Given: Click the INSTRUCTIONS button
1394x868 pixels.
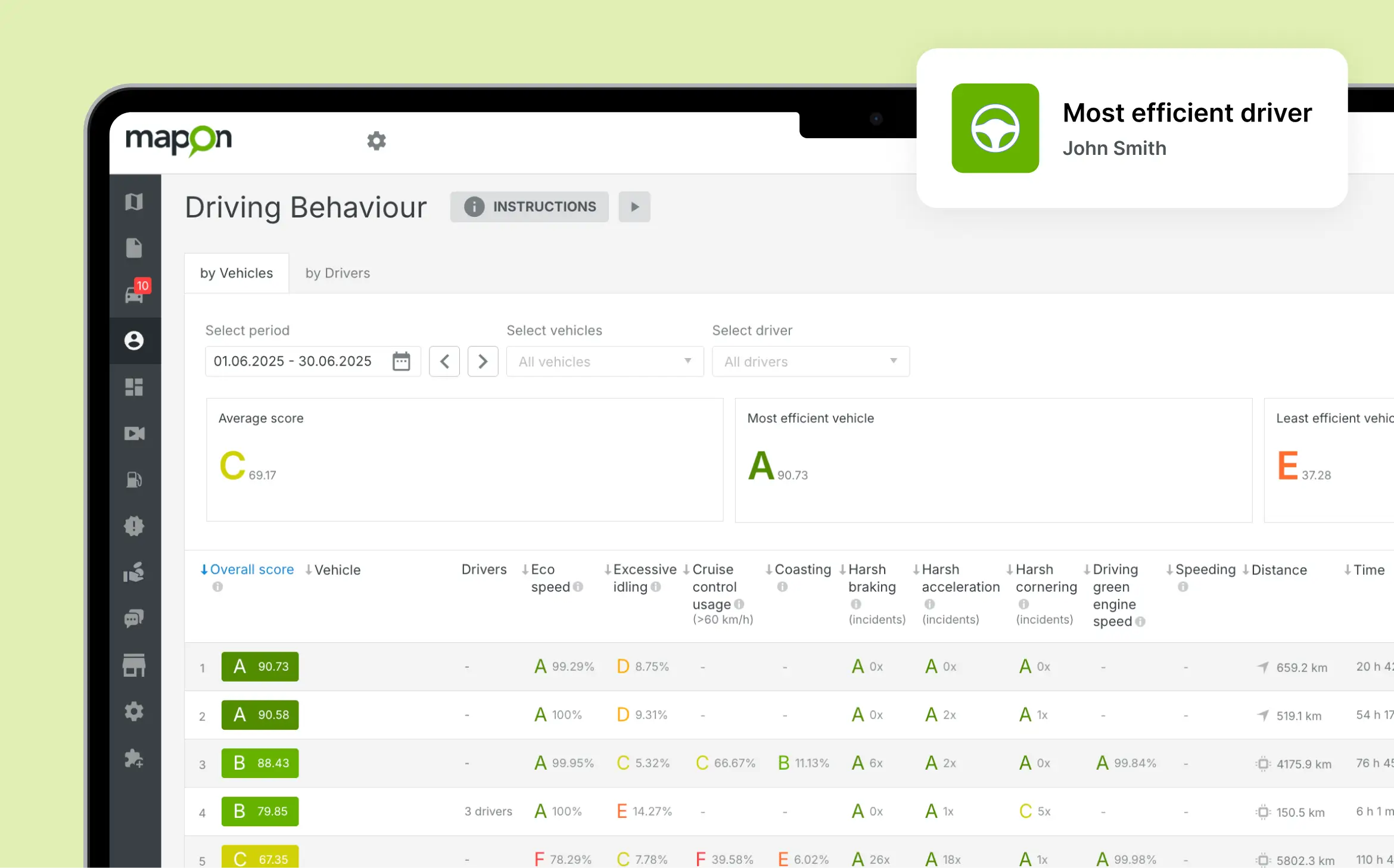Looking at the screenshot, I should tap(530, 207).
